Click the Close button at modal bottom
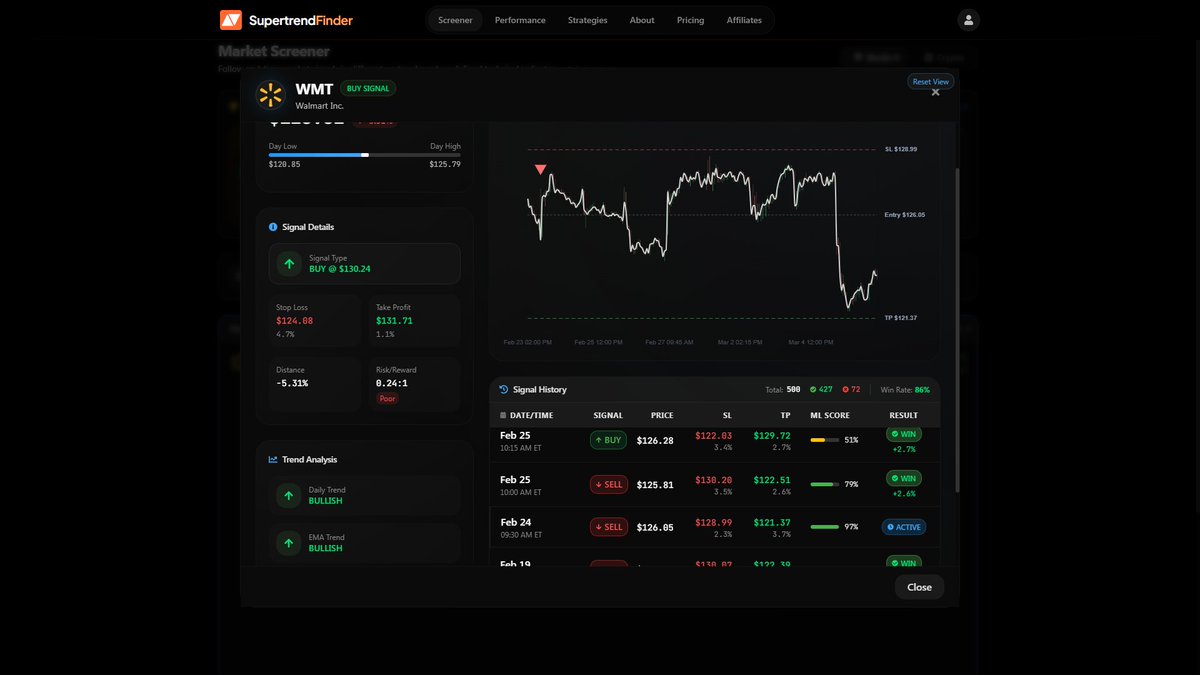 coord(919,587)
